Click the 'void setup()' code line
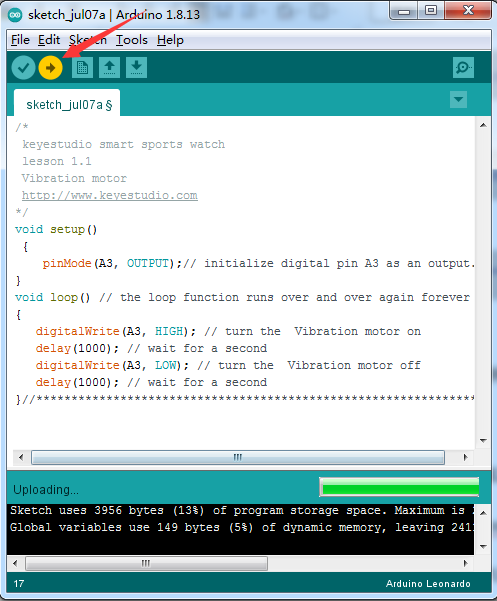 point(56,230)
